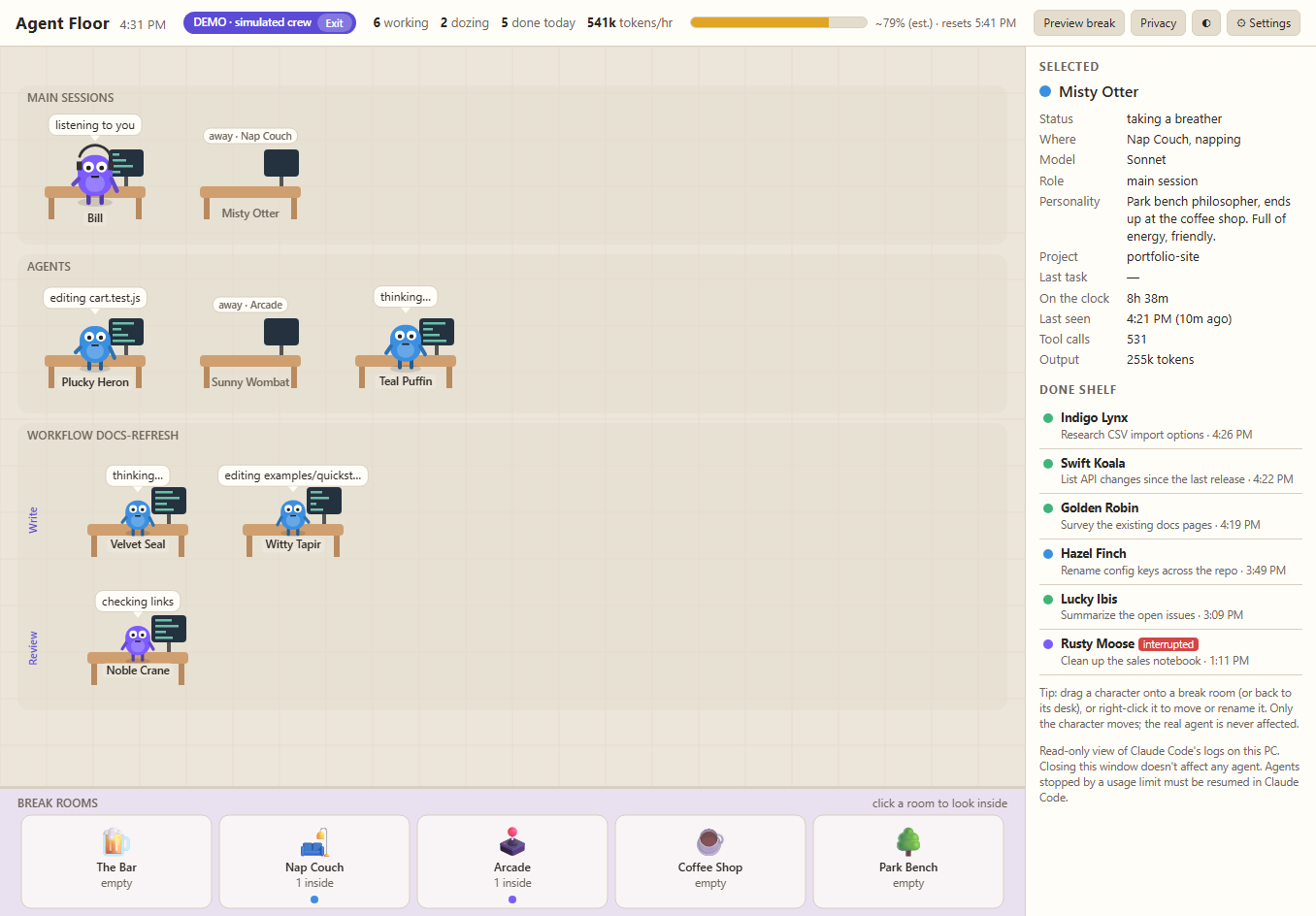
Task: Exit the demo simulated crew mode
Action: (x=334, y=23)
